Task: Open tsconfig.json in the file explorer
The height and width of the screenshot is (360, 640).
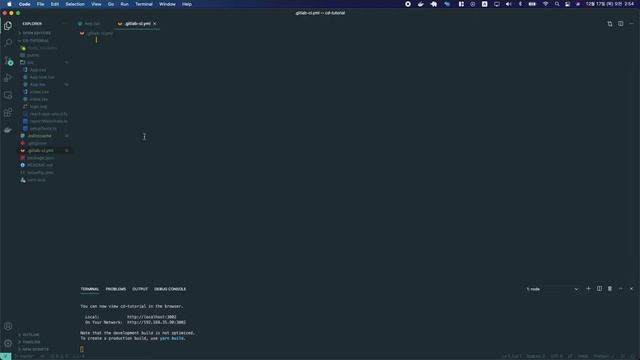Action: click(40, 173)
